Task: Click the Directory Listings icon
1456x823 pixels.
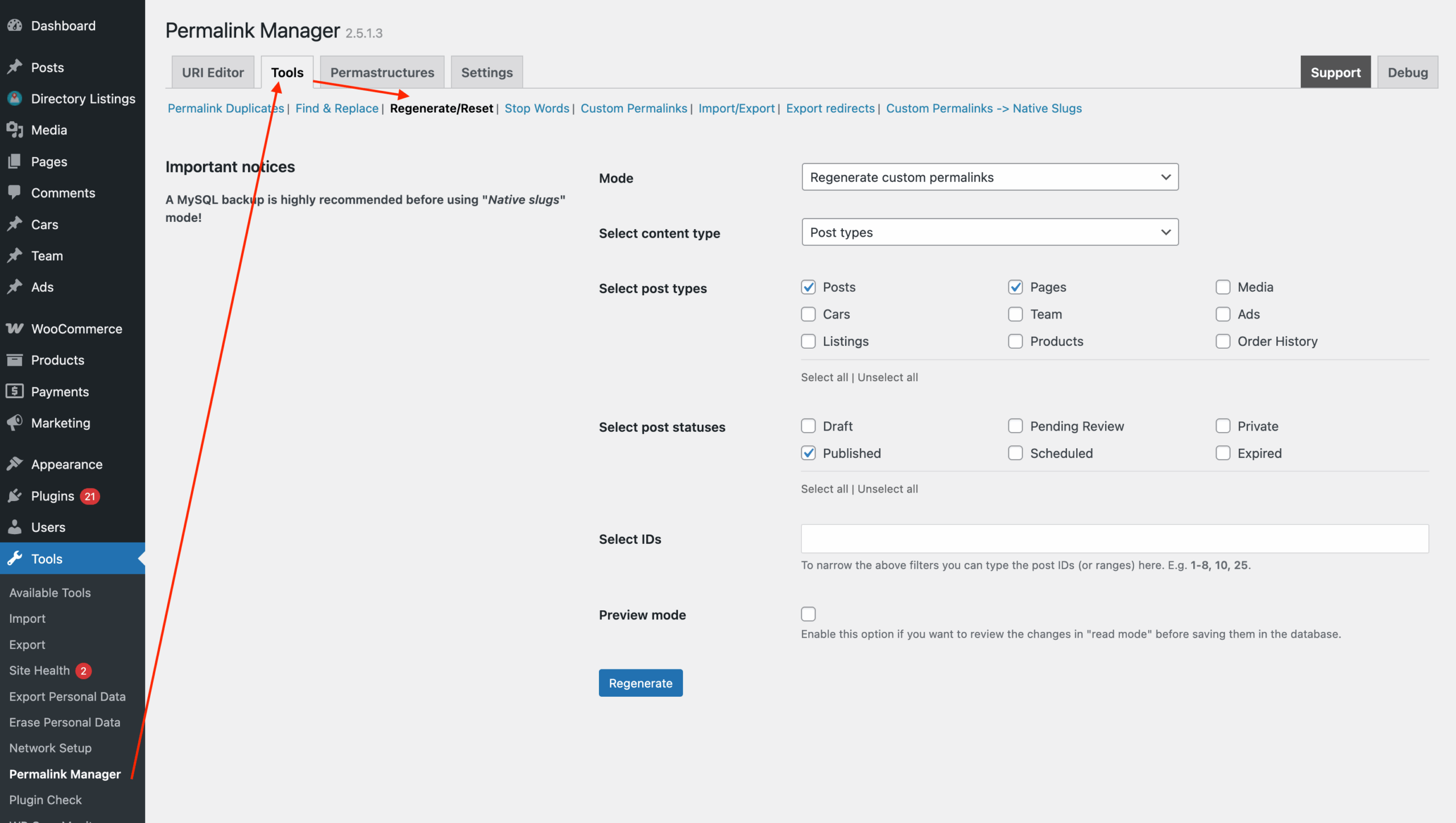Action: pyautogui.click(x=15, y=98)
